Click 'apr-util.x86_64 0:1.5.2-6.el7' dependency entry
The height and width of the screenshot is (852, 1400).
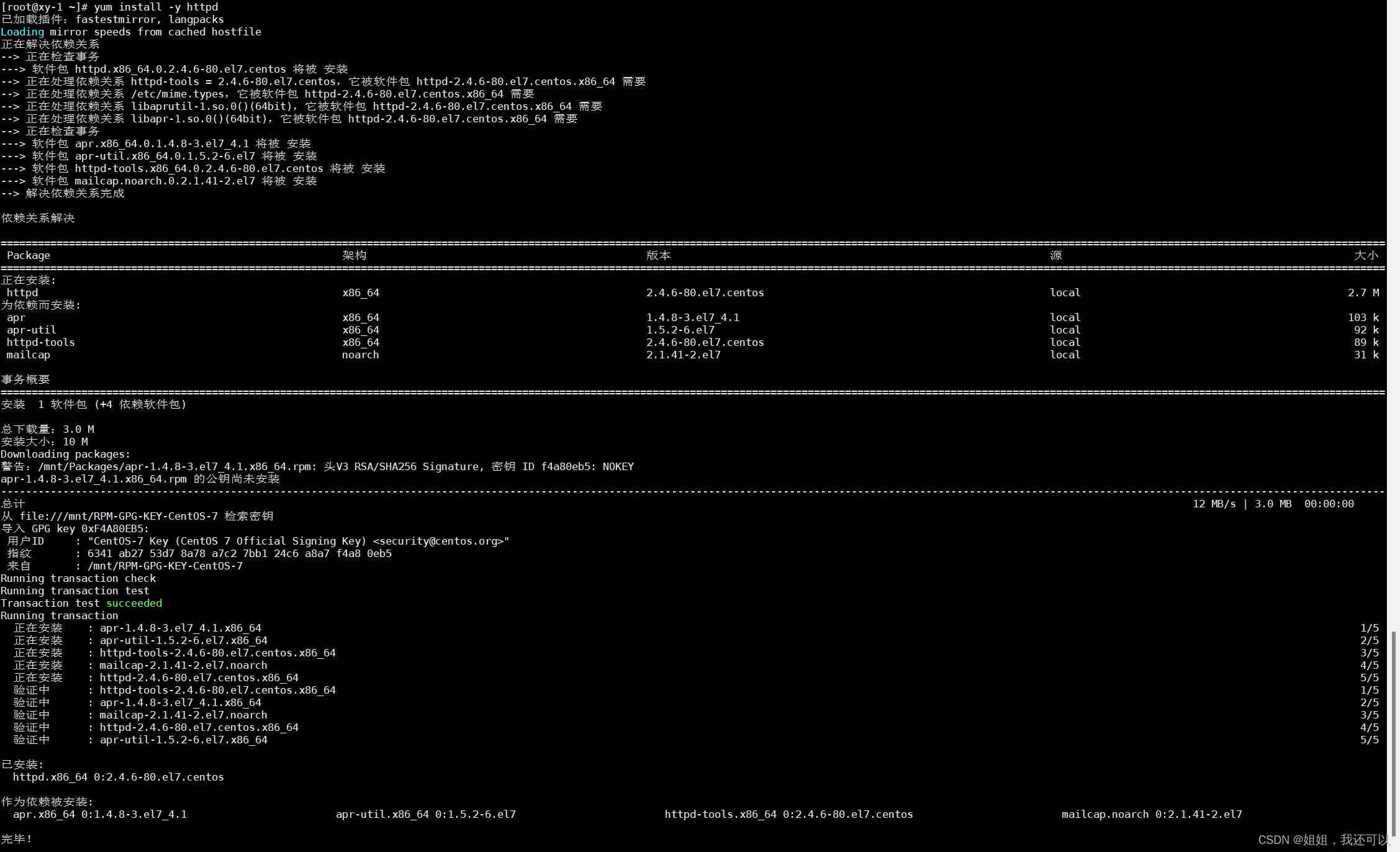click(426, 814)
